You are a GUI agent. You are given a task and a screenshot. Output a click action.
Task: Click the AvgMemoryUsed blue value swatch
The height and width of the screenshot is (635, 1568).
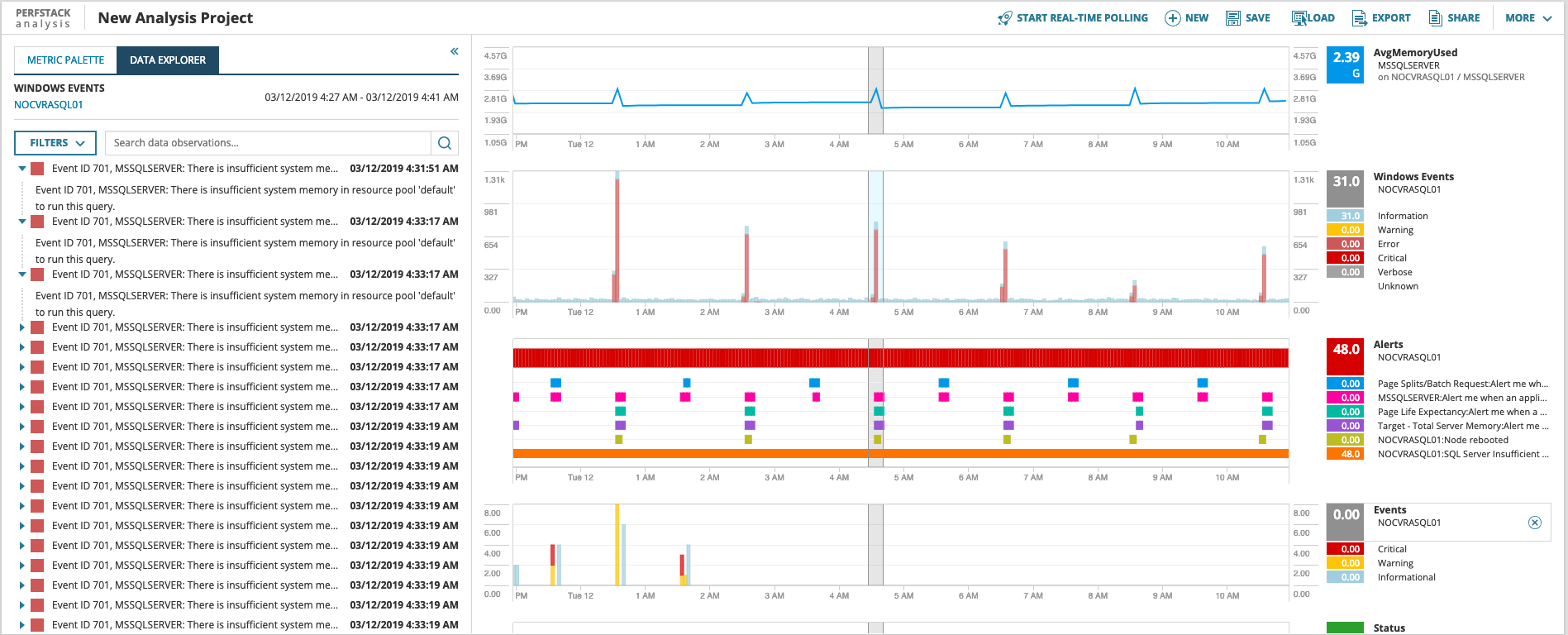[1345, 64]
